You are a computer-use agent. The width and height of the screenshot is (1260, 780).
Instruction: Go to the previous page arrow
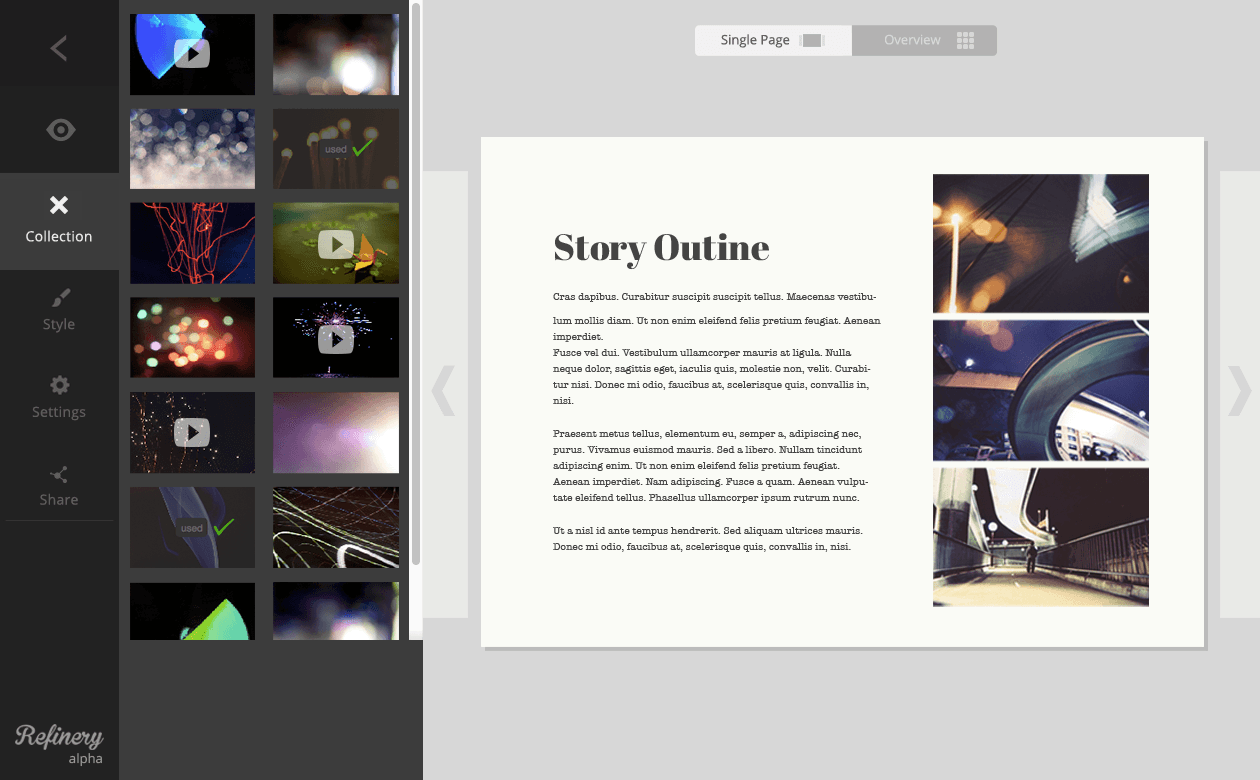click(x=443, y=391)
